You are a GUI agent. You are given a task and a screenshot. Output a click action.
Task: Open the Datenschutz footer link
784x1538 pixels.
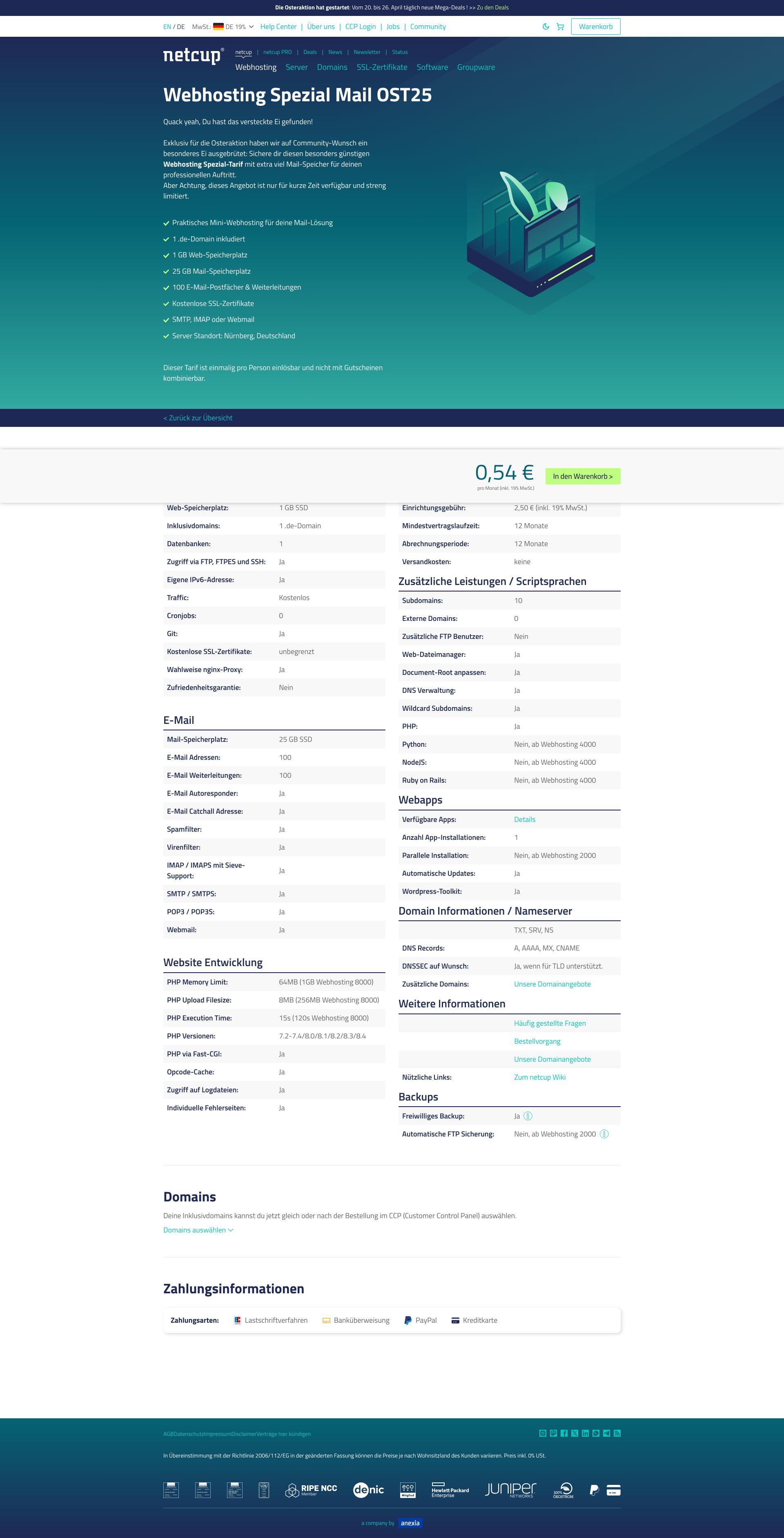coord(189,1434)
